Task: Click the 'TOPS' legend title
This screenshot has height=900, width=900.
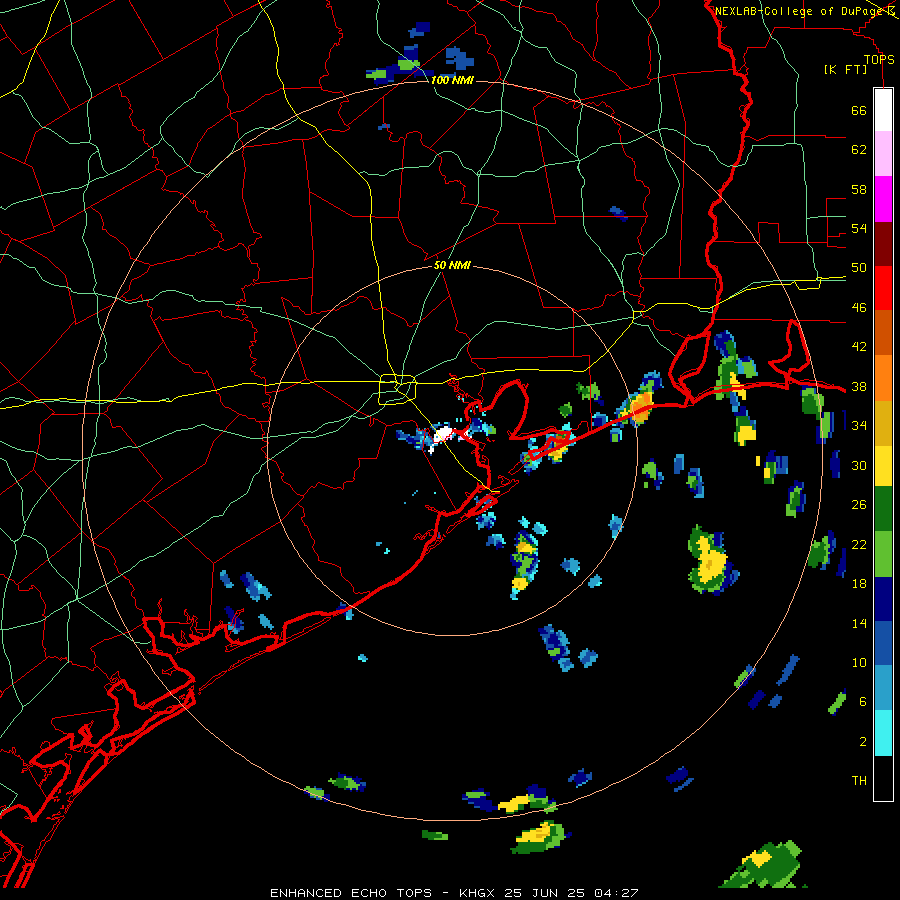Action: [x=879, y=60]
